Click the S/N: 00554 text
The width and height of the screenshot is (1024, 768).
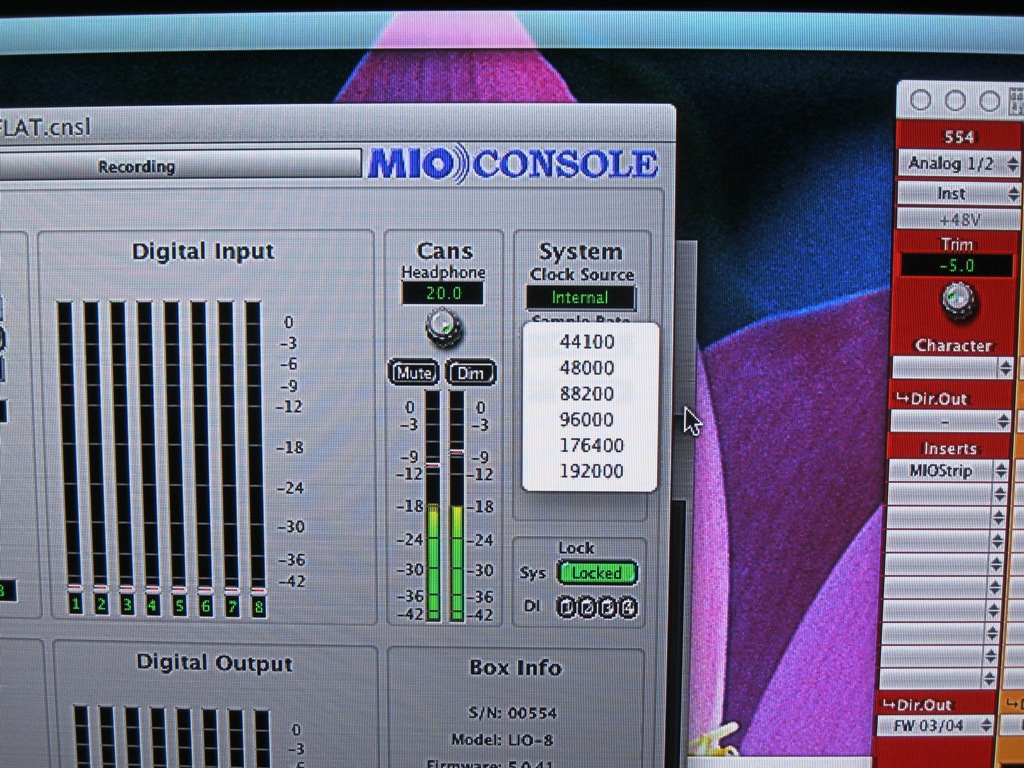tap(513, 712)
